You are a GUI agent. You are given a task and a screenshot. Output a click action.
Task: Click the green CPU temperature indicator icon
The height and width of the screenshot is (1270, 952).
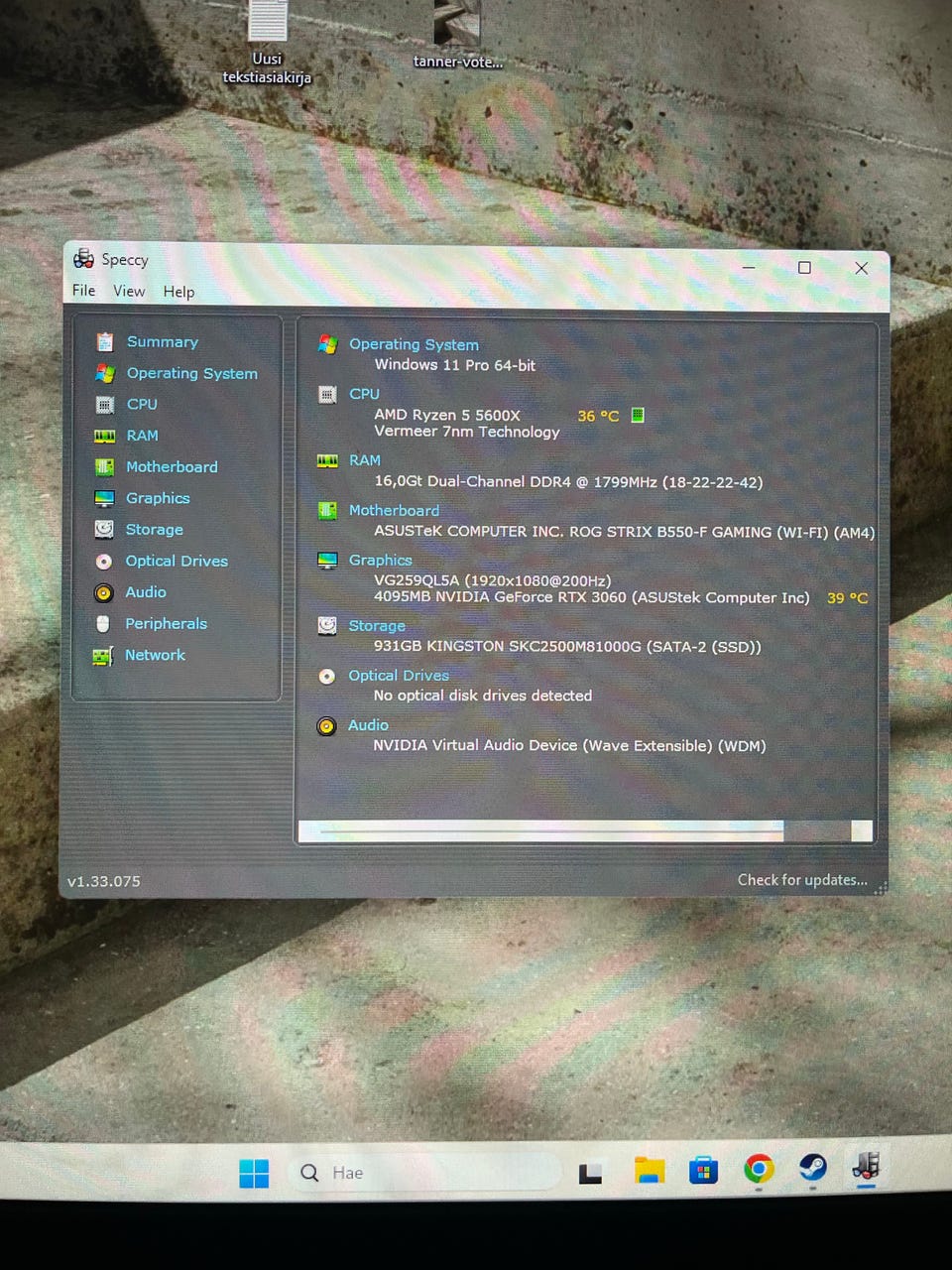(638, 415)
